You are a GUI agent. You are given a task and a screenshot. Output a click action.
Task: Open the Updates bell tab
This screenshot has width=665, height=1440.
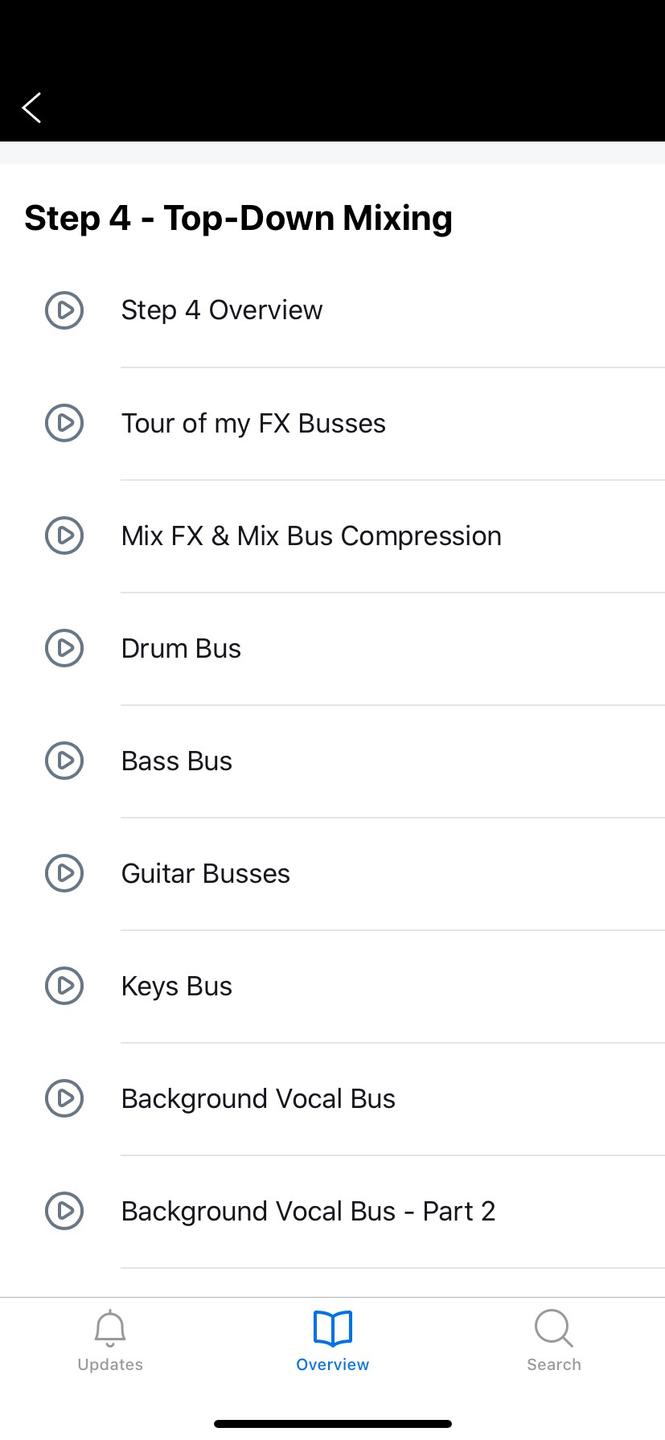pyautogui.click(x=110, y=1340)
